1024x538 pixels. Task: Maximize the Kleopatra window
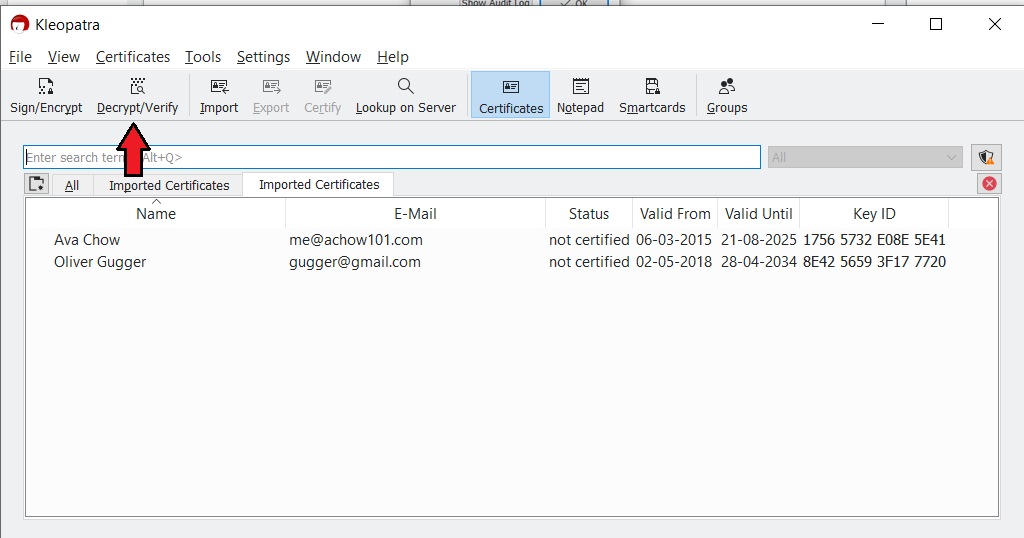click(936, 24)
